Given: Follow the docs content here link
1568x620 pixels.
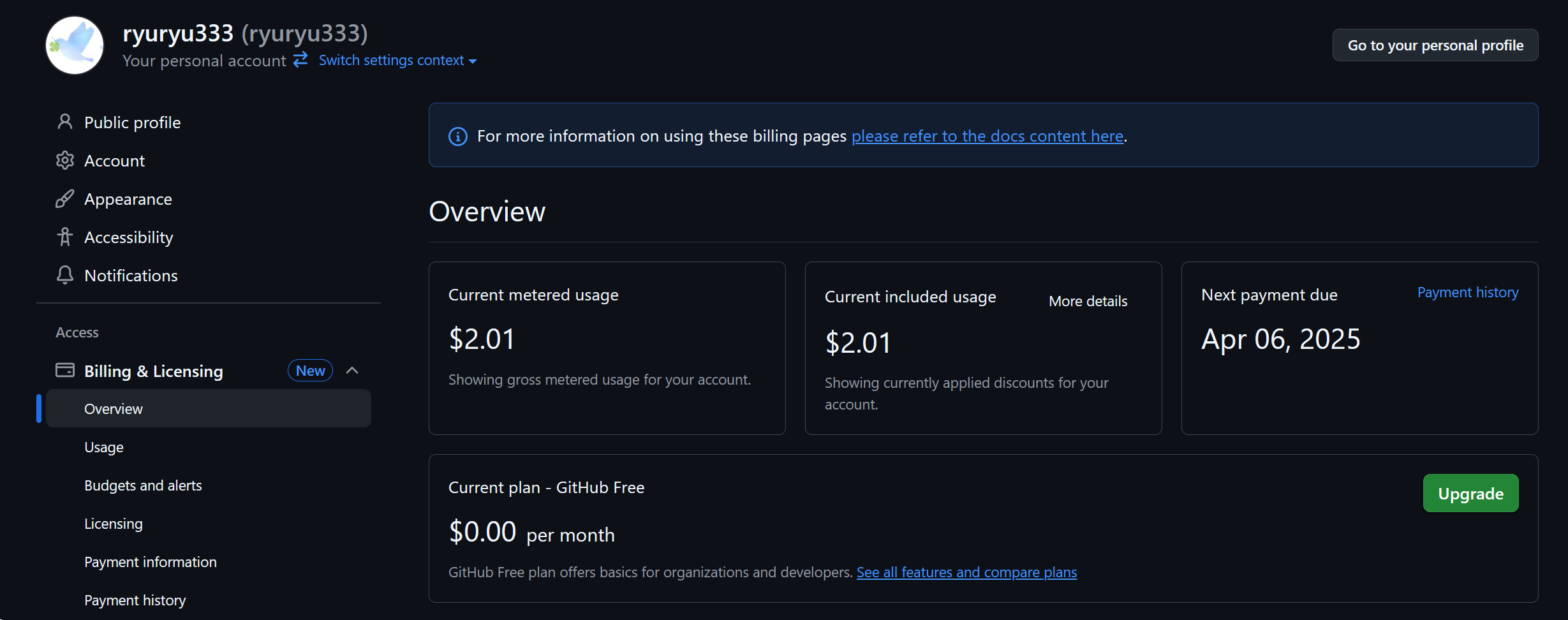Looking at the screenshot, I should pos(987,136).
